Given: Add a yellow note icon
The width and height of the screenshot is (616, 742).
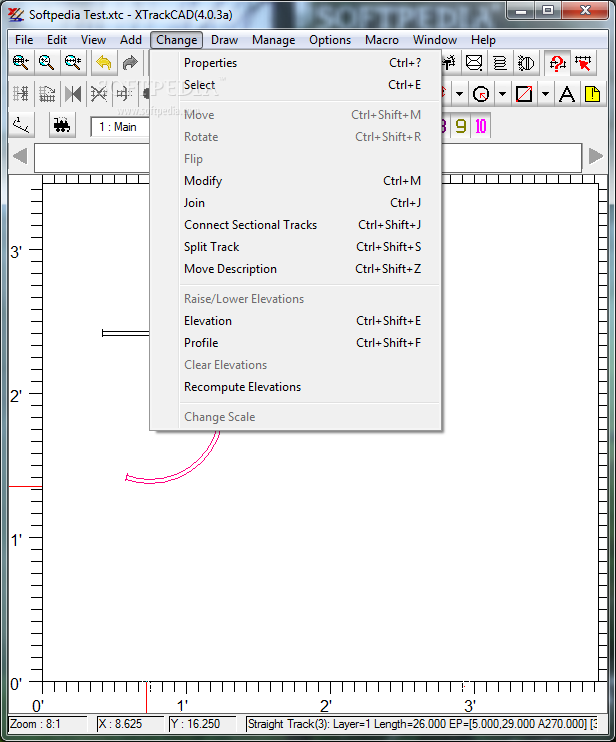Looking at the screenshot, I should tap(592, 94).
